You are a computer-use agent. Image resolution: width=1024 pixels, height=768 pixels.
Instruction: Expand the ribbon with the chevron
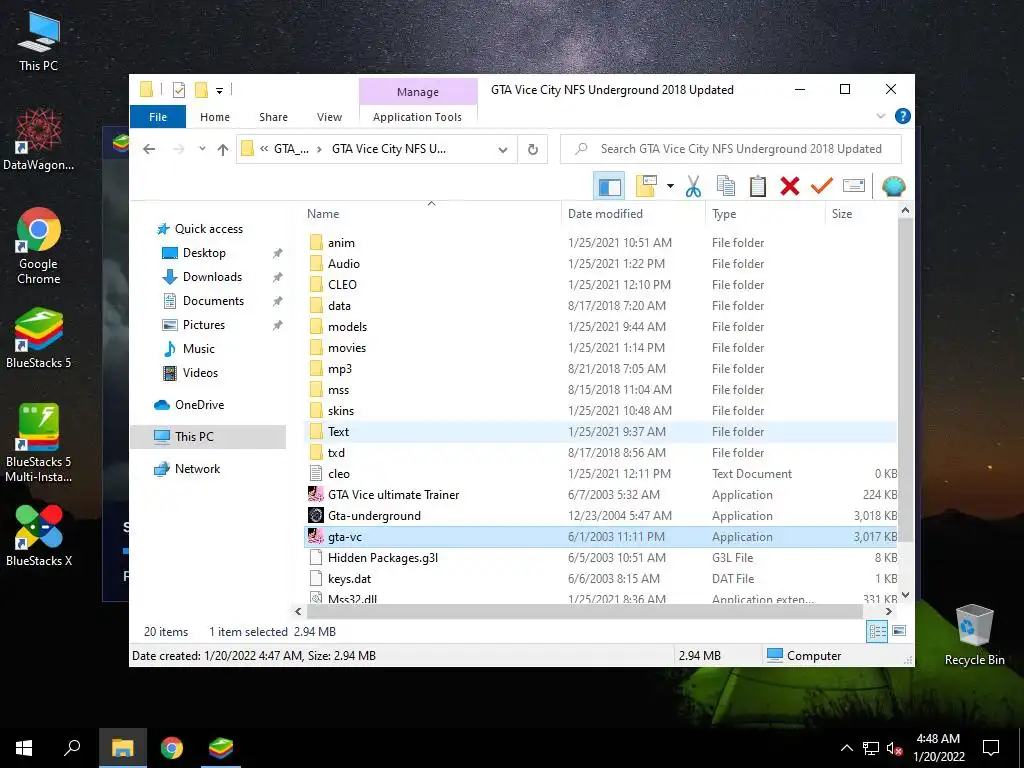coord(880,116)
